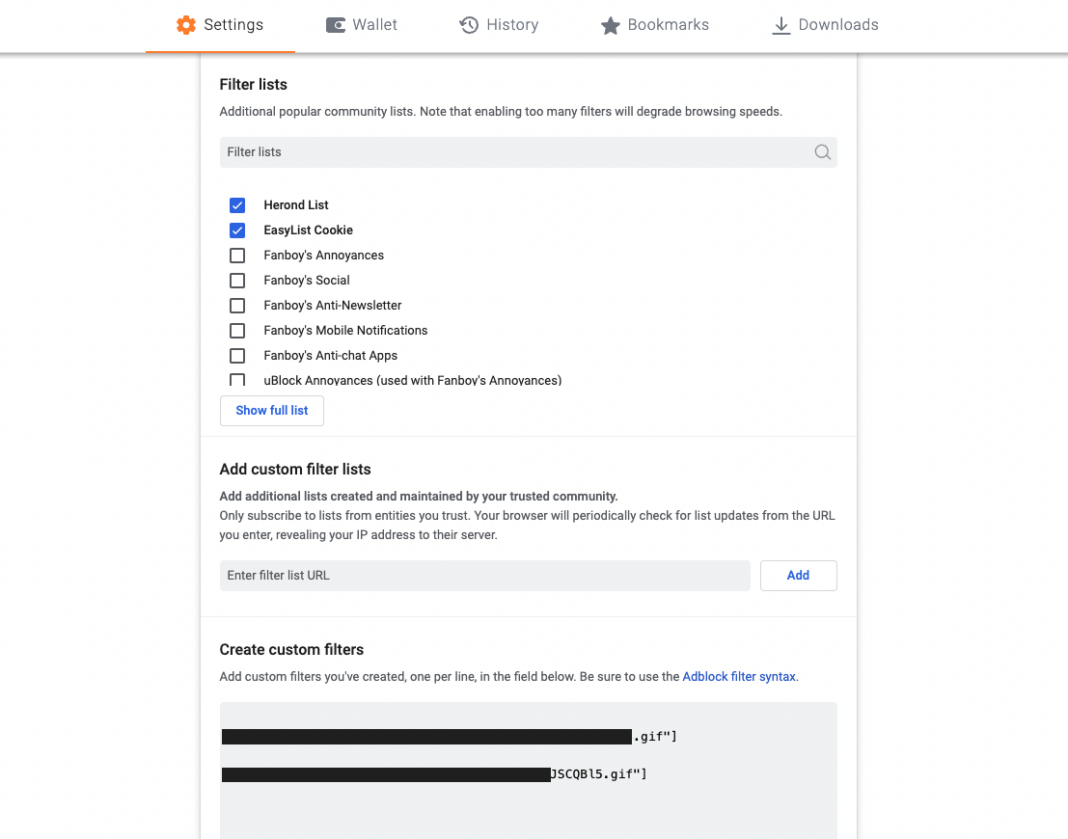Expand the filters via Show full list
Screen dimensions: 1068x839
[271, 410]
